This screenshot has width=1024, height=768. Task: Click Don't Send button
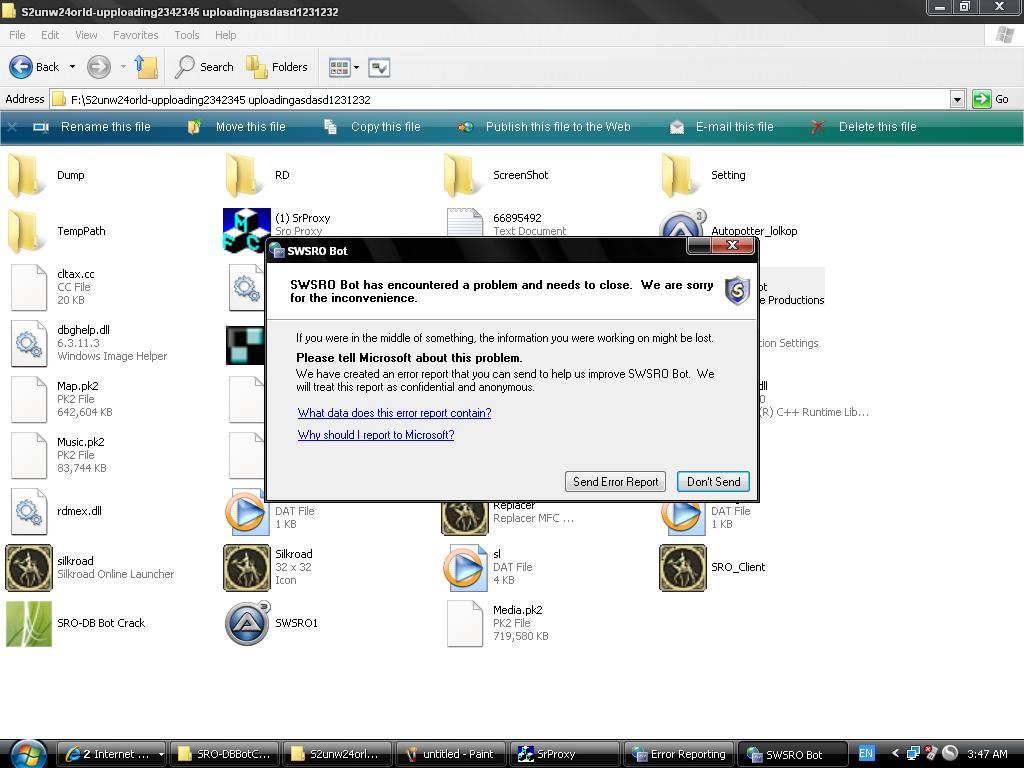713,482
